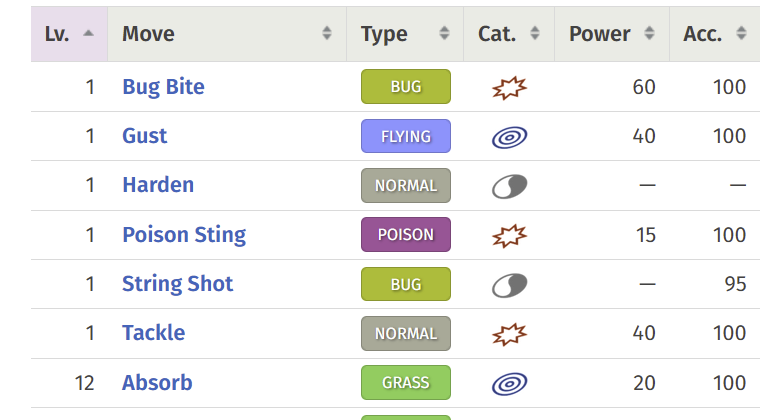The height and width of the screenshot is (420, 778).
Task: Click the physical category icon for Bug Bite
Action: [509, 88]
